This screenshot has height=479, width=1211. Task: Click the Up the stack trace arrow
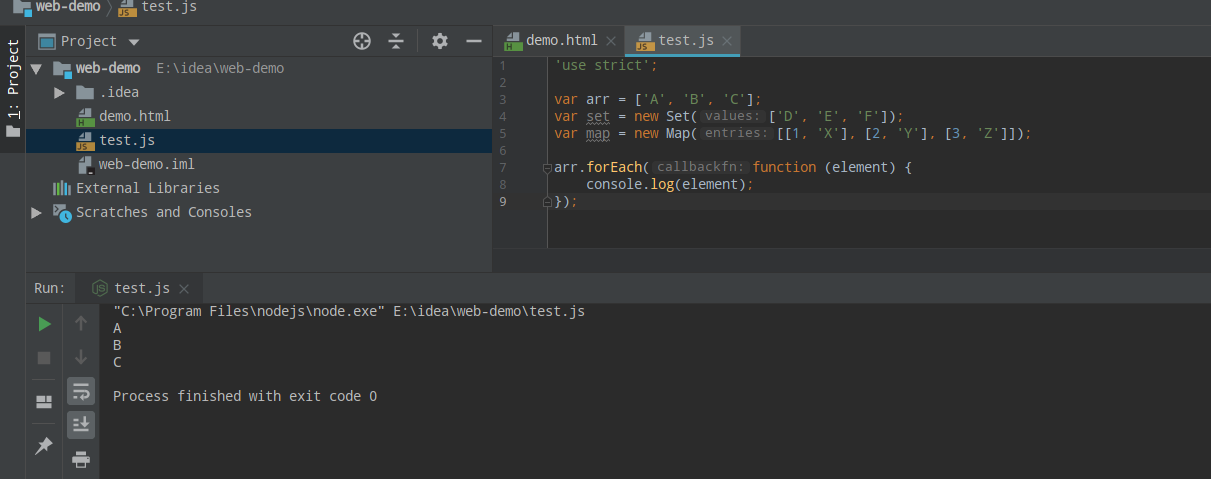(81, 324)
